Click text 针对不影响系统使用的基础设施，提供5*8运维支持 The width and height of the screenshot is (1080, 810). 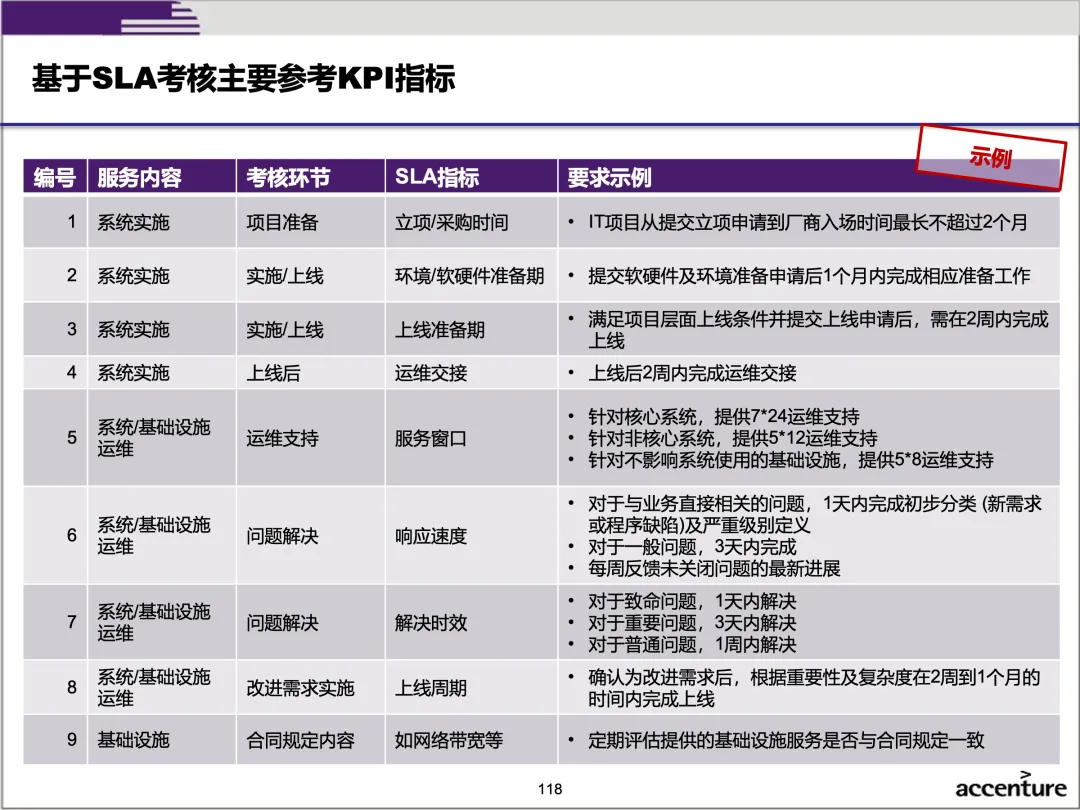point(790,459)
